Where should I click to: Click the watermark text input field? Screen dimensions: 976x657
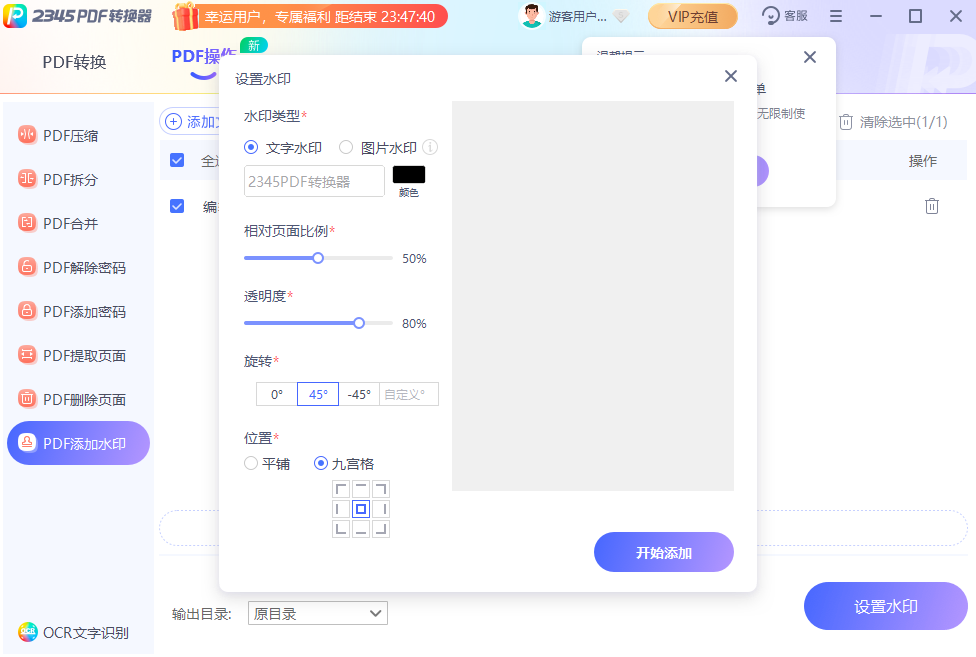click(314, 181)
